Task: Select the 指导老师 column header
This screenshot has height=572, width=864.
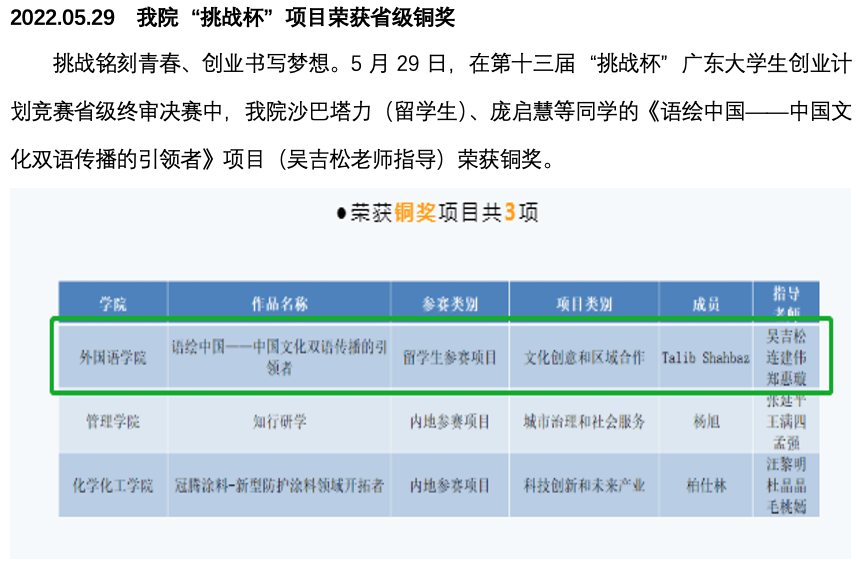Action: point(786,300)
